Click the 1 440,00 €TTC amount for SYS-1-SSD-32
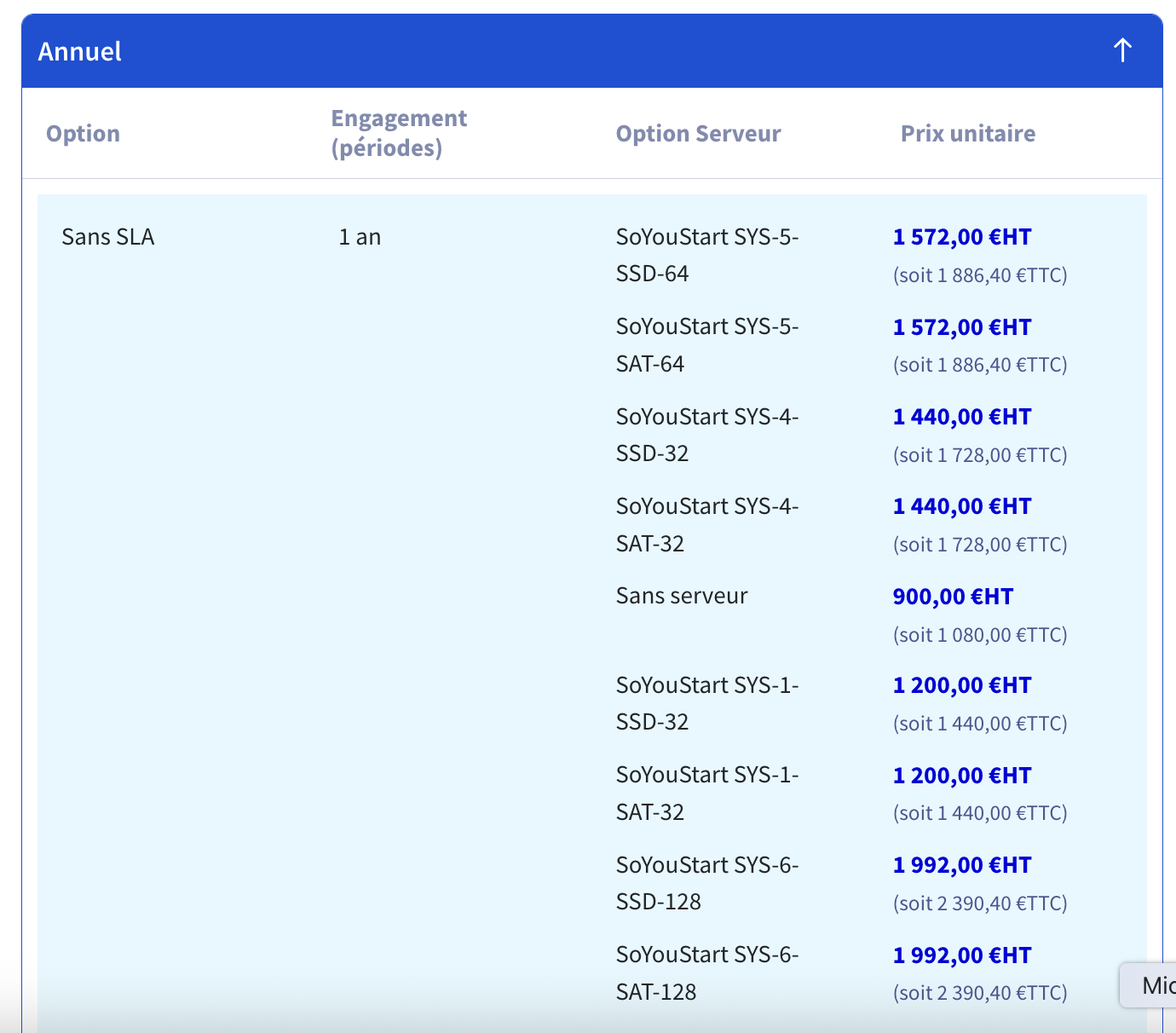This screenshot has height=1033, width=1176. 980,724
